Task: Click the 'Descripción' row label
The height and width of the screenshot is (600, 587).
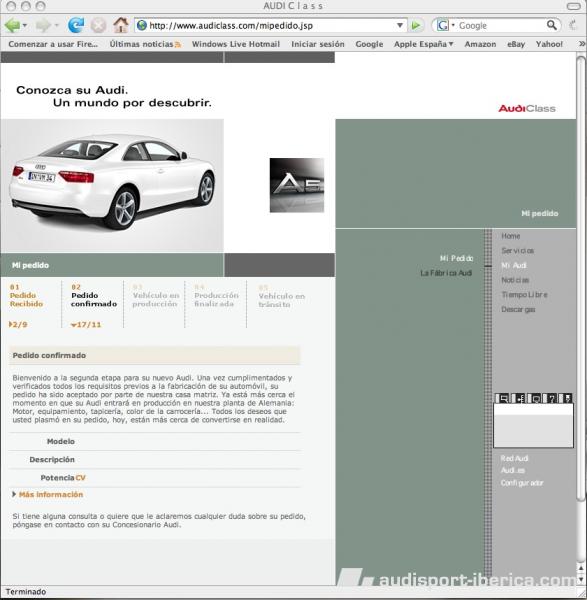Action: click(x=52, y=460)
